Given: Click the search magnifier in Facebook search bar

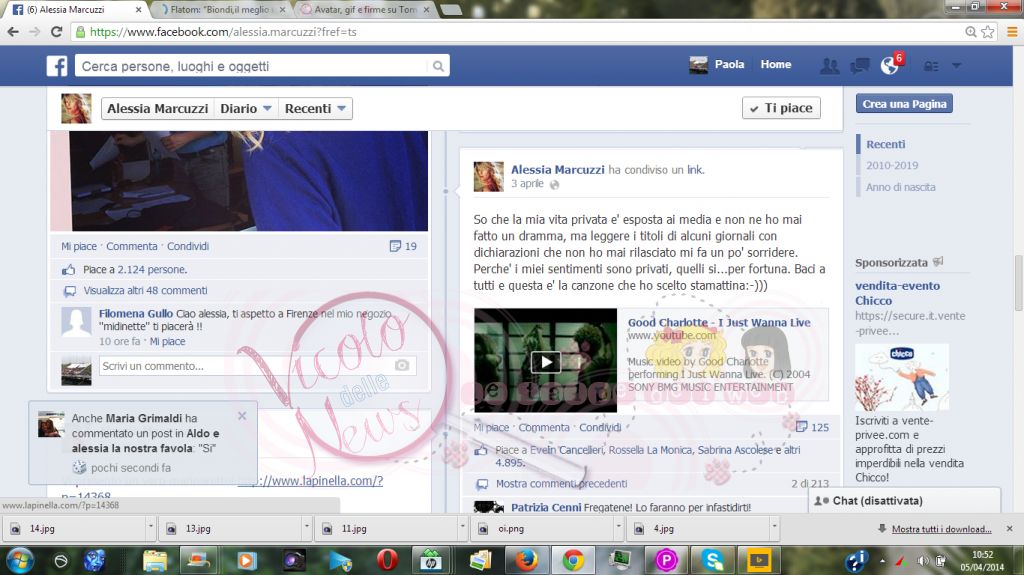Looking at the screenshot, I should [x=438, y=66].
